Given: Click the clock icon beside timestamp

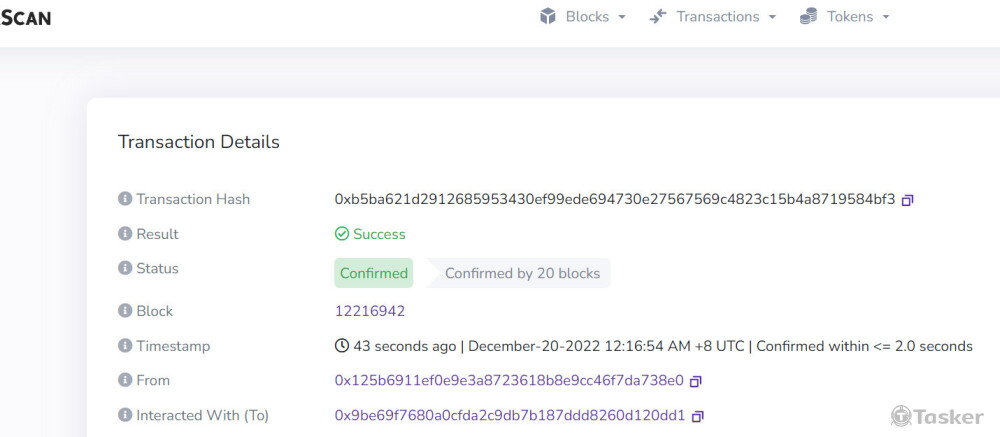Looking at the screenshot, I should (x=342, y=346).
